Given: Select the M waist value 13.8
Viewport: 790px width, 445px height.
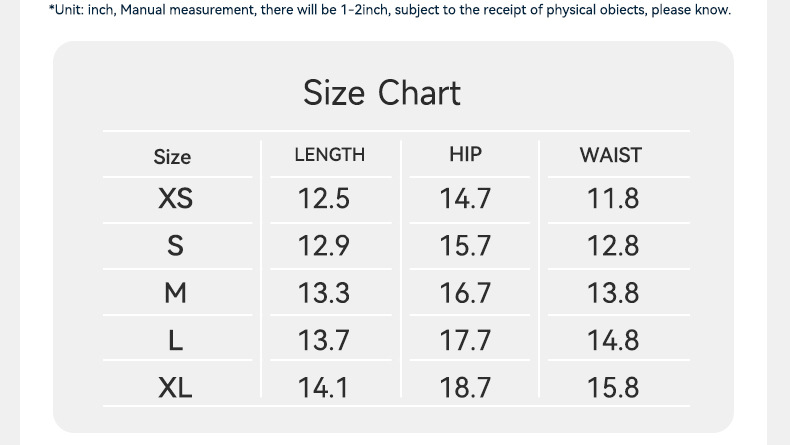Looking at the screenshot, I should pos(612,293).
